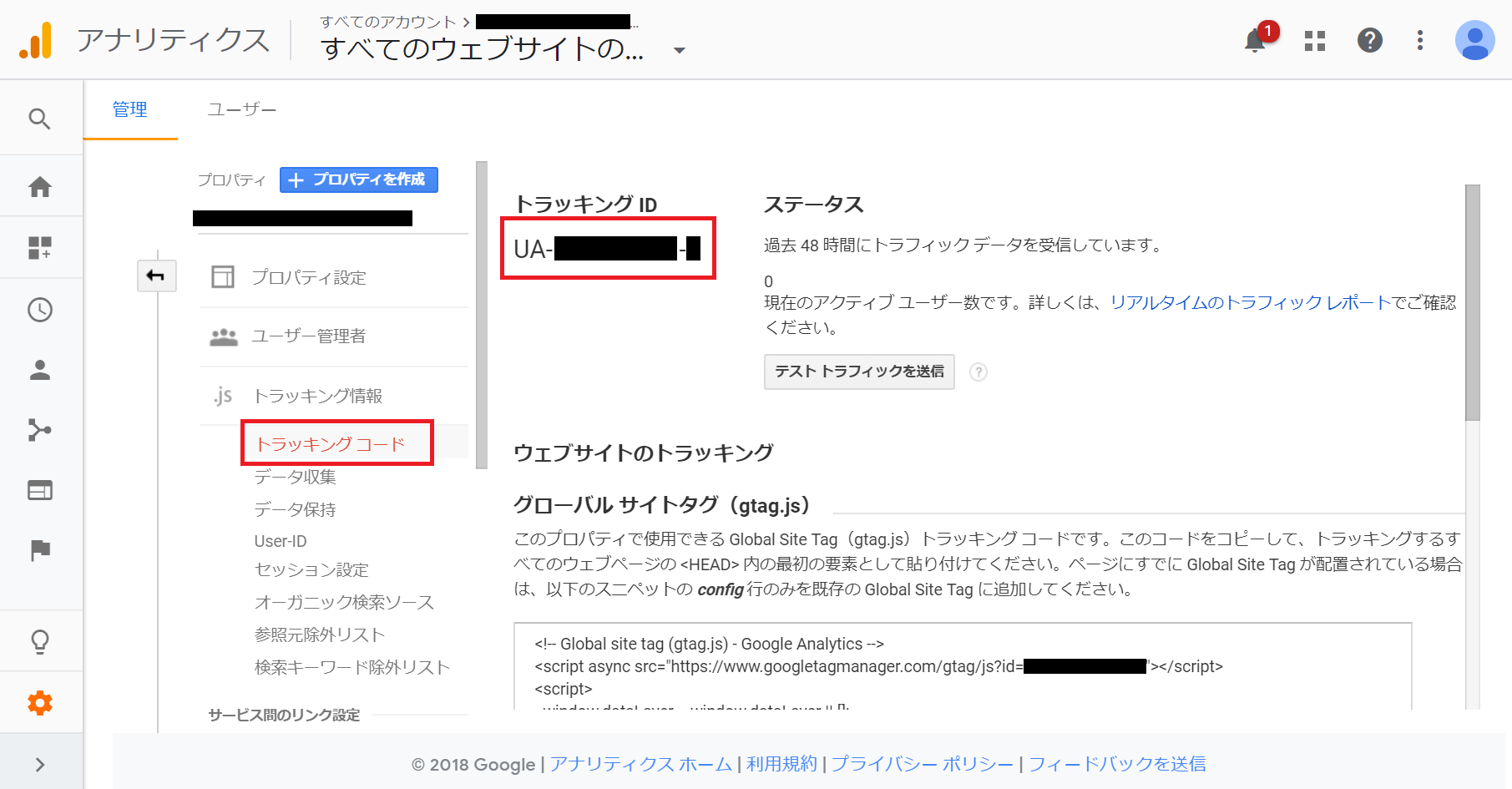Click the back arrow column button
This screenshot has width=1512, height=789.
pos(156,276)
